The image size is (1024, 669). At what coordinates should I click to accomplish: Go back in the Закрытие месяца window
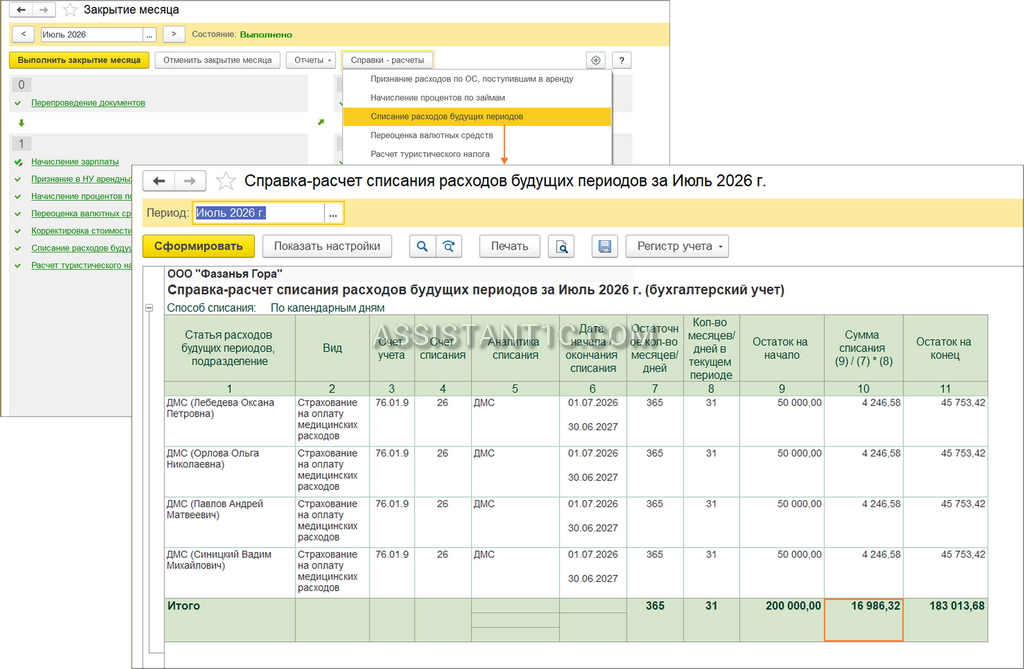21,10
